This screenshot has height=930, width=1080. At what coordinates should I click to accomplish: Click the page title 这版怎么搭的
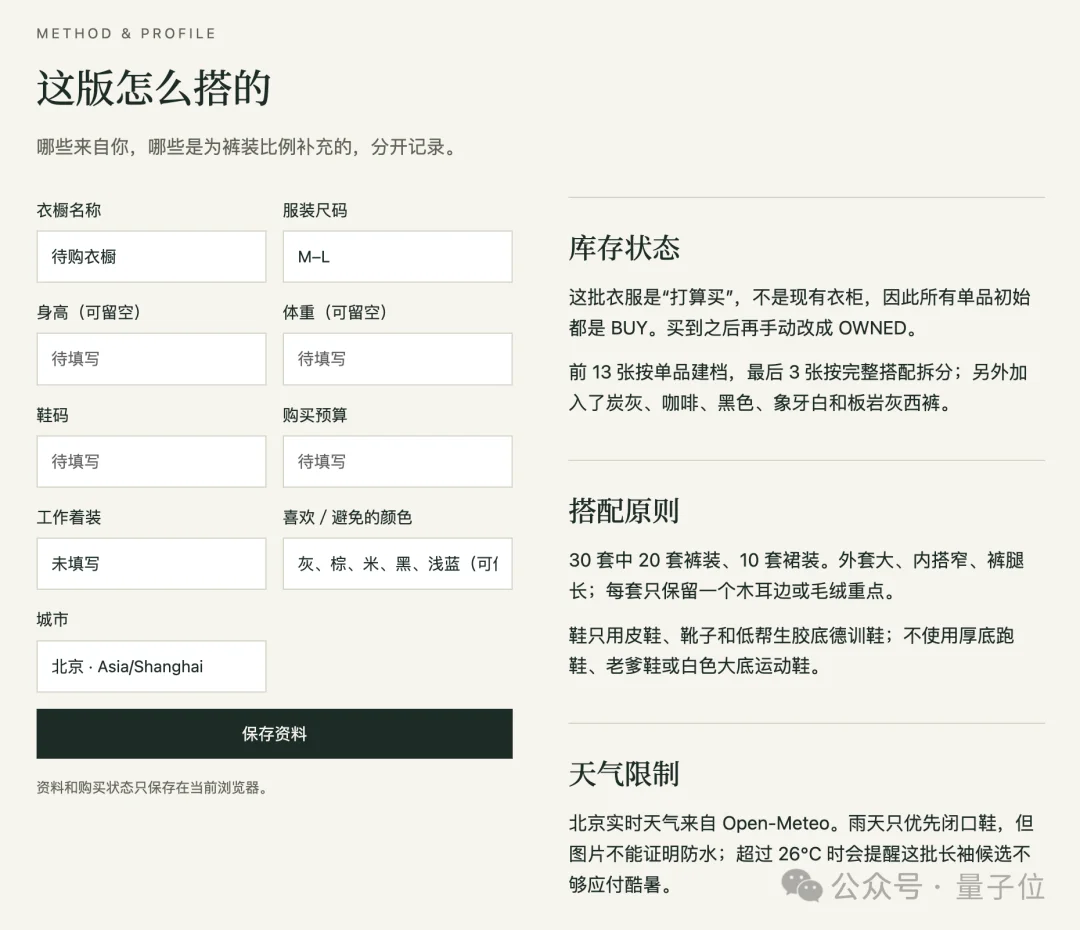coord(154,88)
